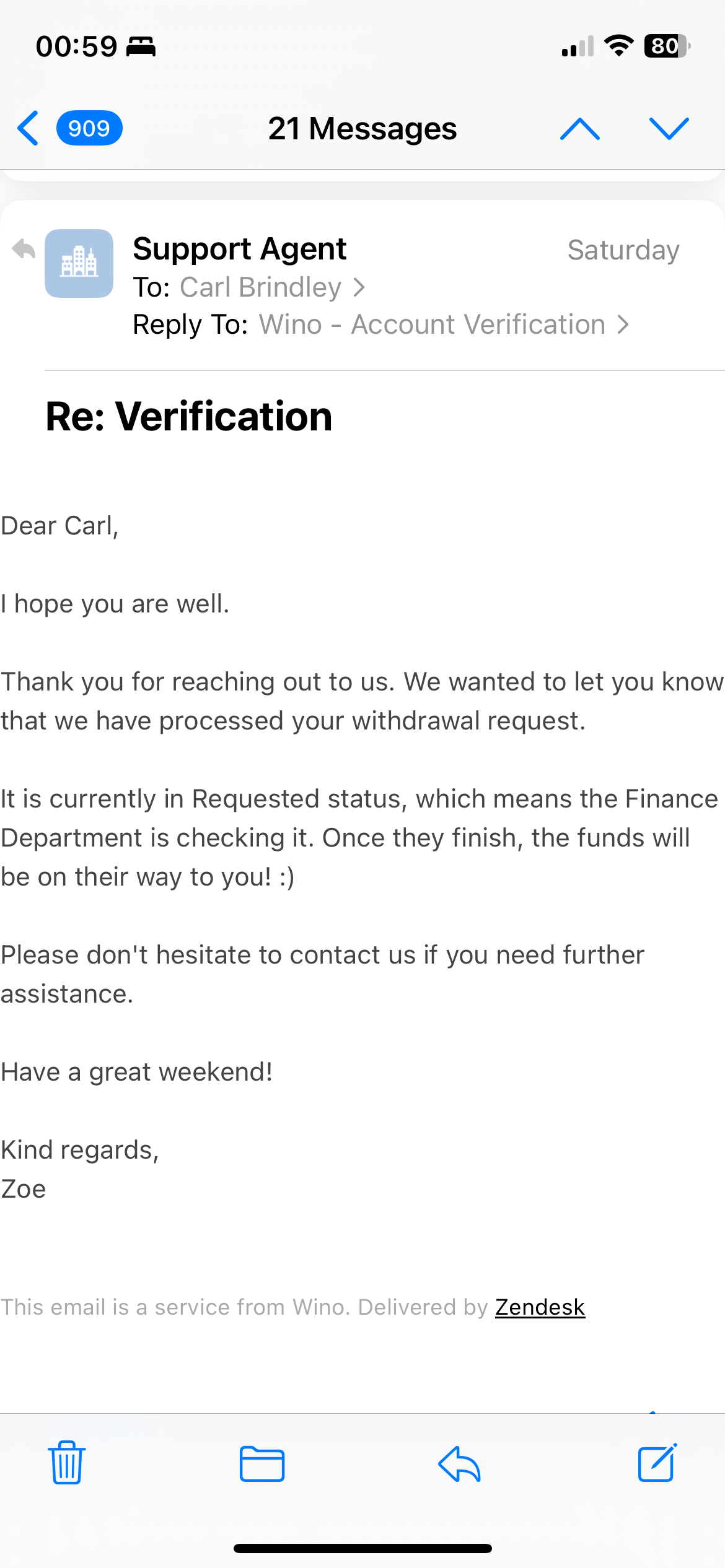Screen dimensions: 725x1568
Task: Tap the battery level indicator
Action: click(x=667, y=46)
